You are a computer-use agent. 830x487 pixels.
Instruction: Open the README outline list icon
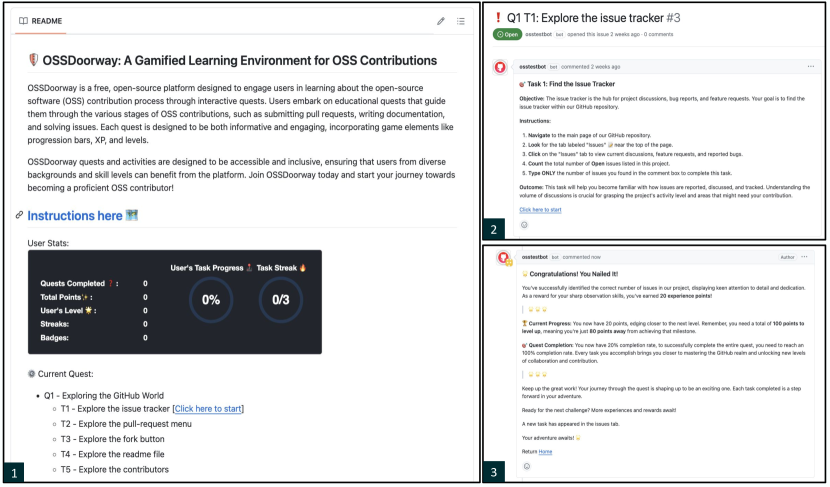461,21
